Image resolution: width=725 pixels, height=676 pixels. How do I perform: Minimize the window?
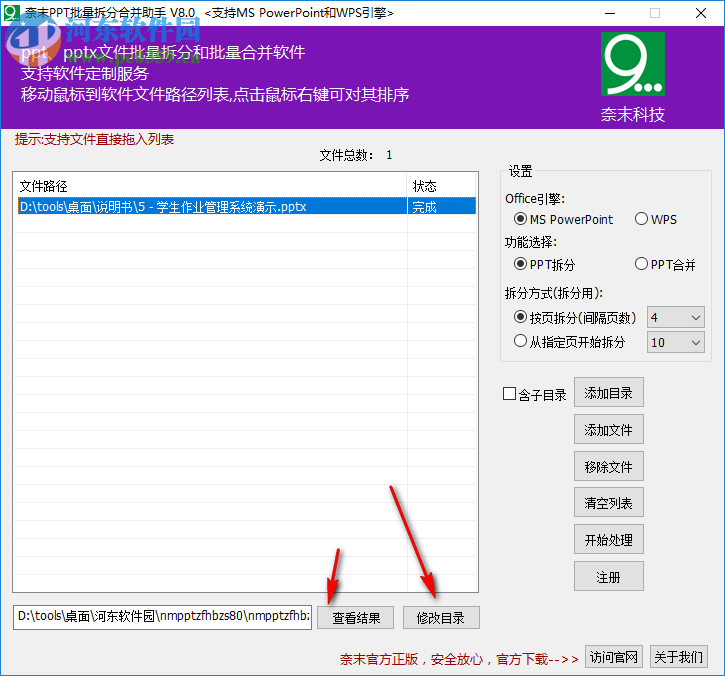pos(610,13)
